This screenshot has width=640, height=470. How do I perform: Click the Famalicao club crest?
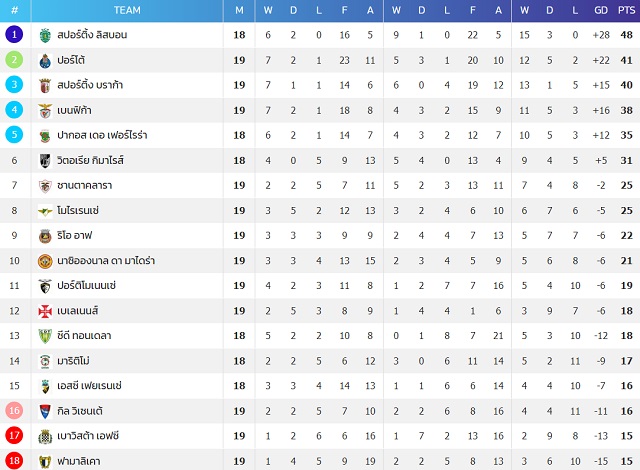(x=45, y=461)
